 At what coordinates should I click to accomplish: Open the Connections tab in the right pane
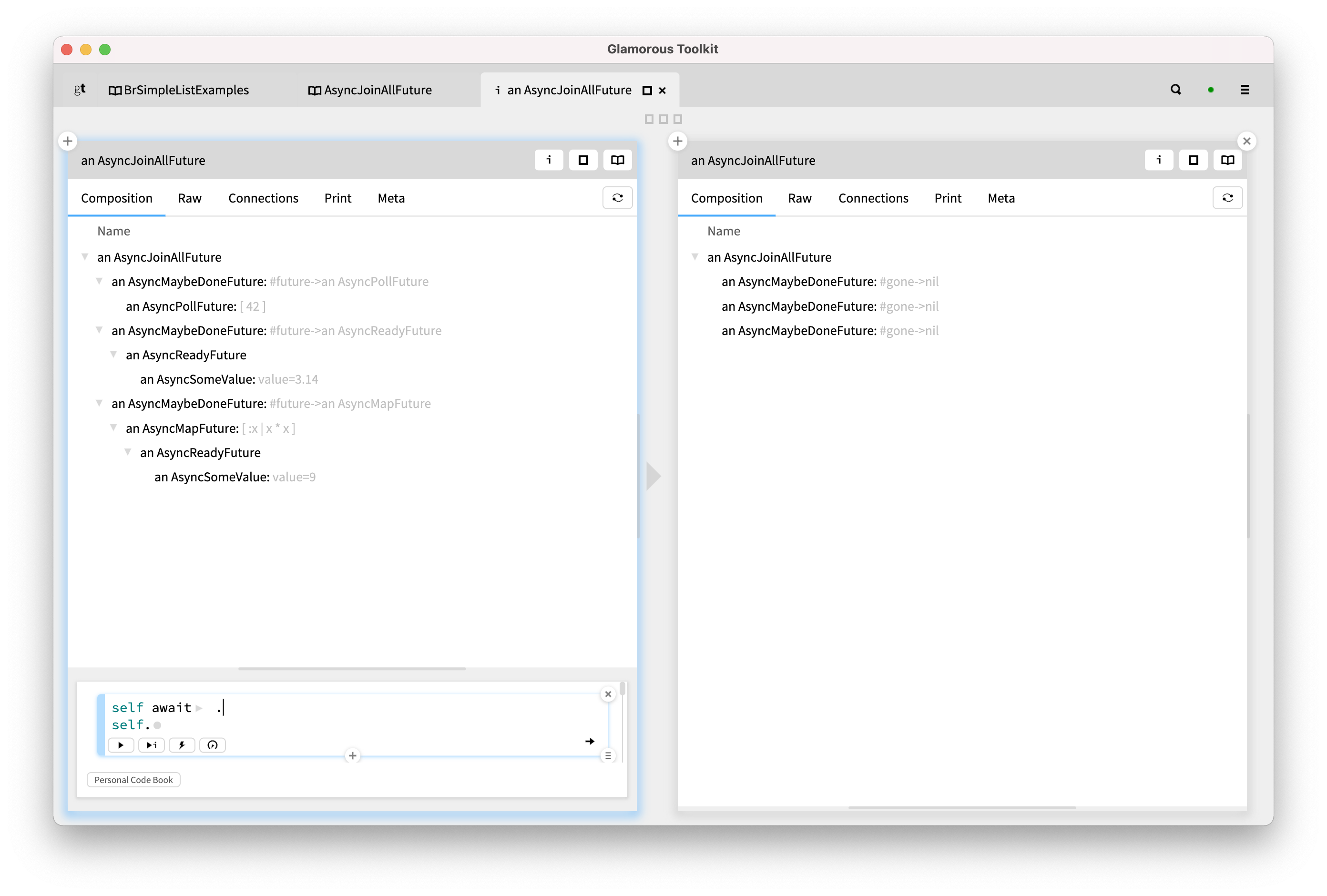pyautogui.click(x=873, y=198)
